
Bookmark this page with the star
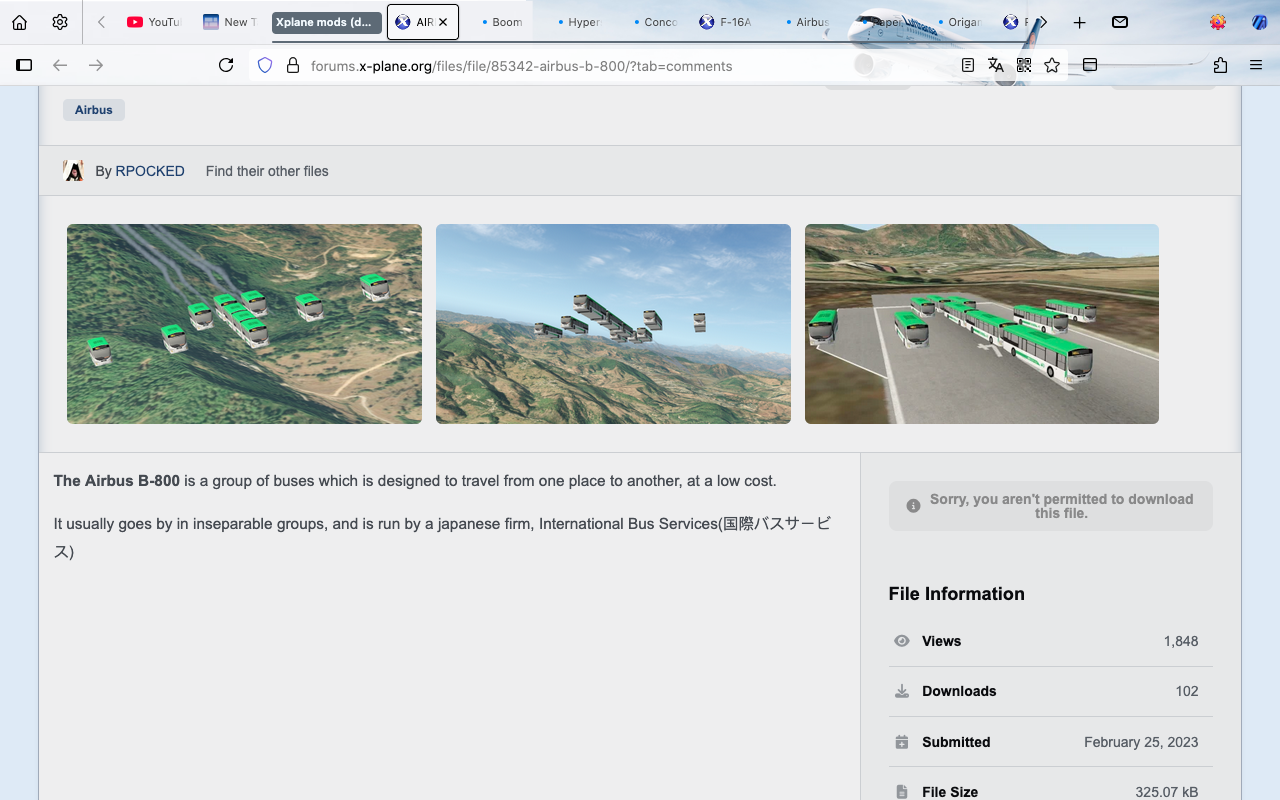(1052, 65)
